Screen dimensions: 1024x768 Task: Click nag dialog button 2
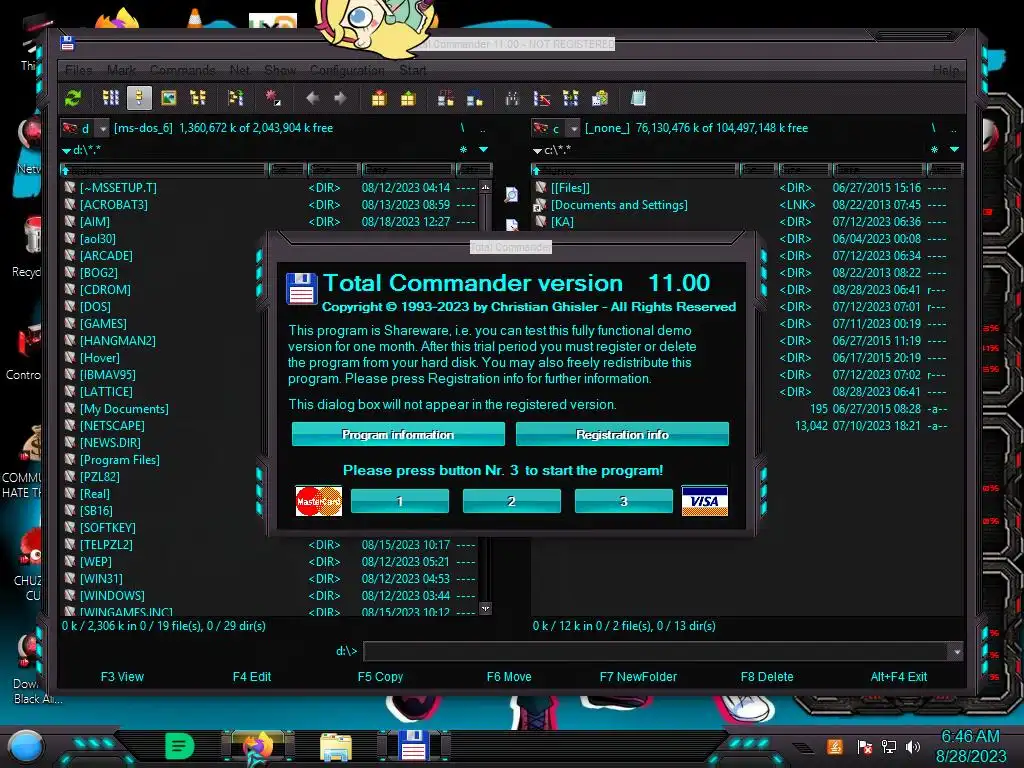point(511,501)
